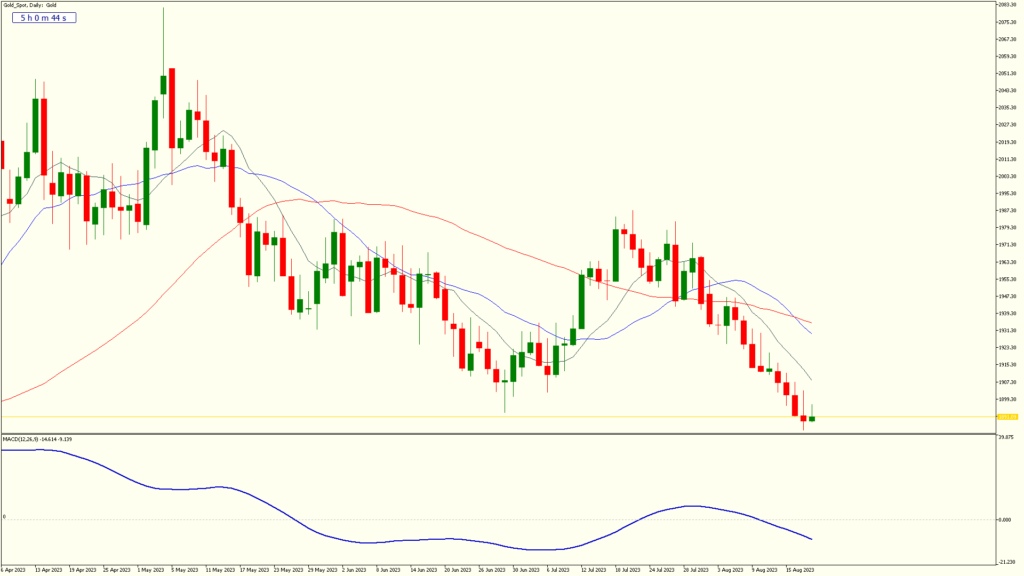Click the panel divider above the MACD window
This screenshot has height=576, width=1024.
point(500,432)
